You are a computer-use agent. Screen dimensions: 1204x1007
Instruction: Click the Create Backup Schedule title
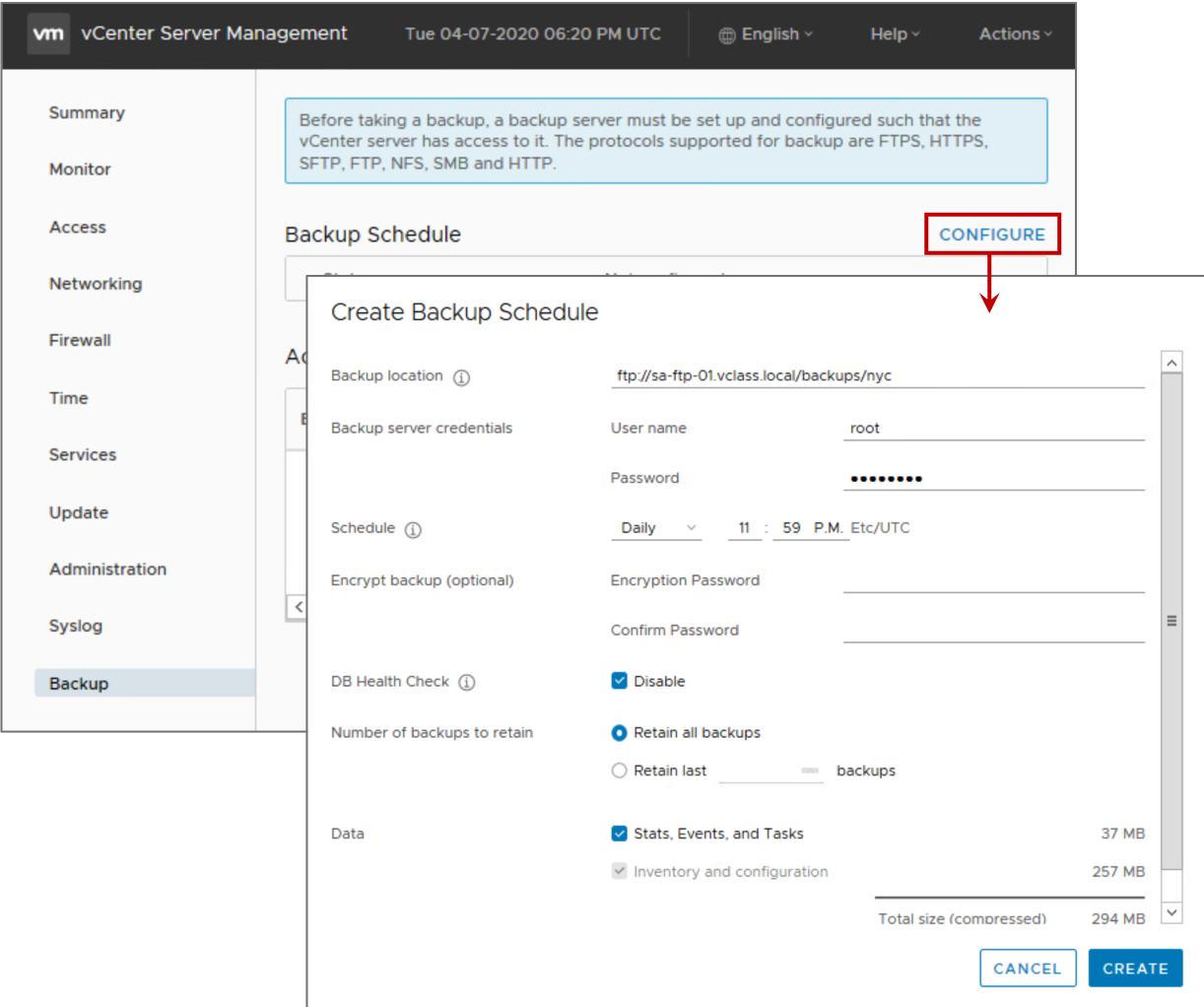coord(464,312)
